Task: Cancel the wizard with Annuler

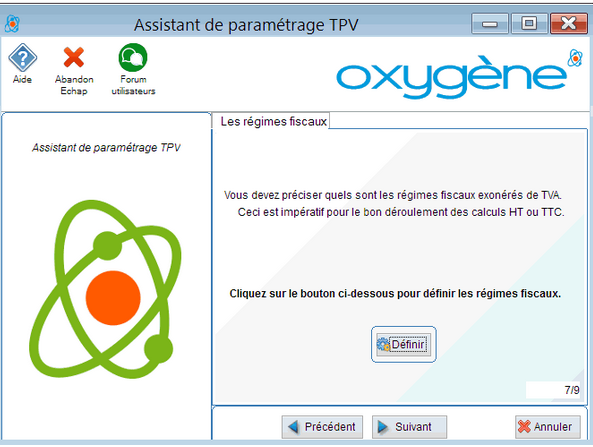Action: pyautogui.click(x=548, y=427)
